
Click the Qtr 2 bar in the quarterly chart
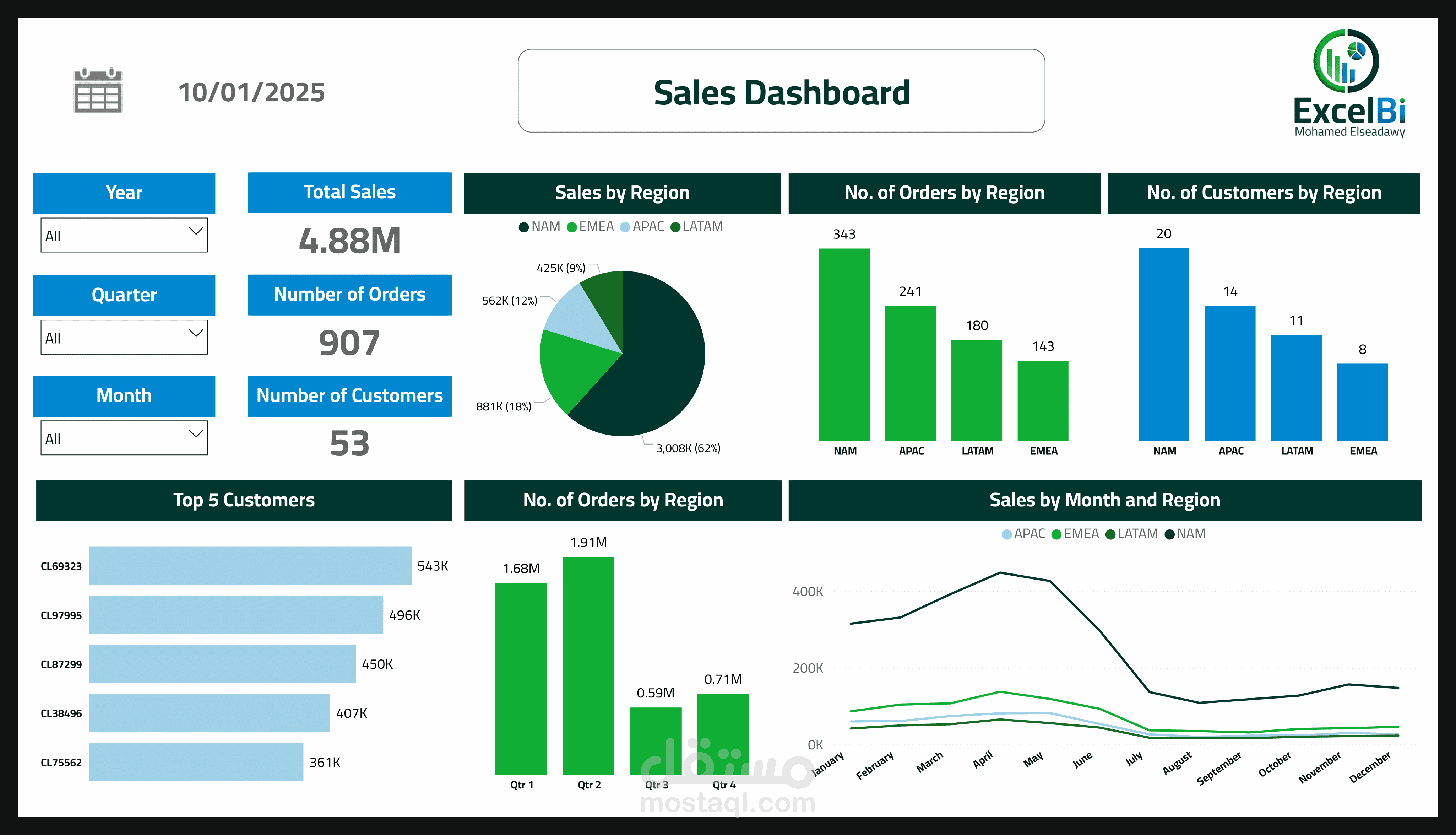(x=589, y=665)
